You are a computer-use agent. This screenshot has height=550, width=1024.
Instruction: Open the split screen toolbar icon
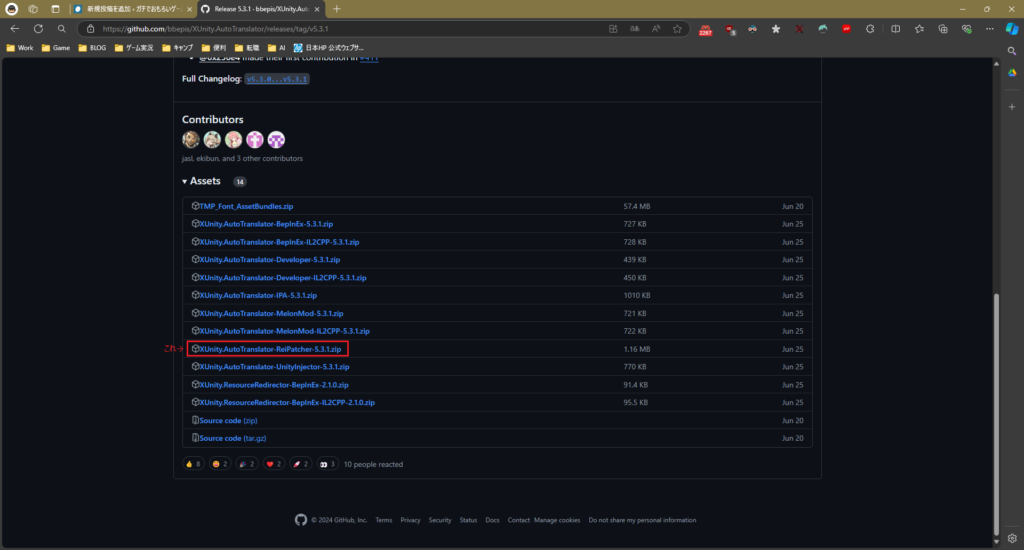(895, 29)
